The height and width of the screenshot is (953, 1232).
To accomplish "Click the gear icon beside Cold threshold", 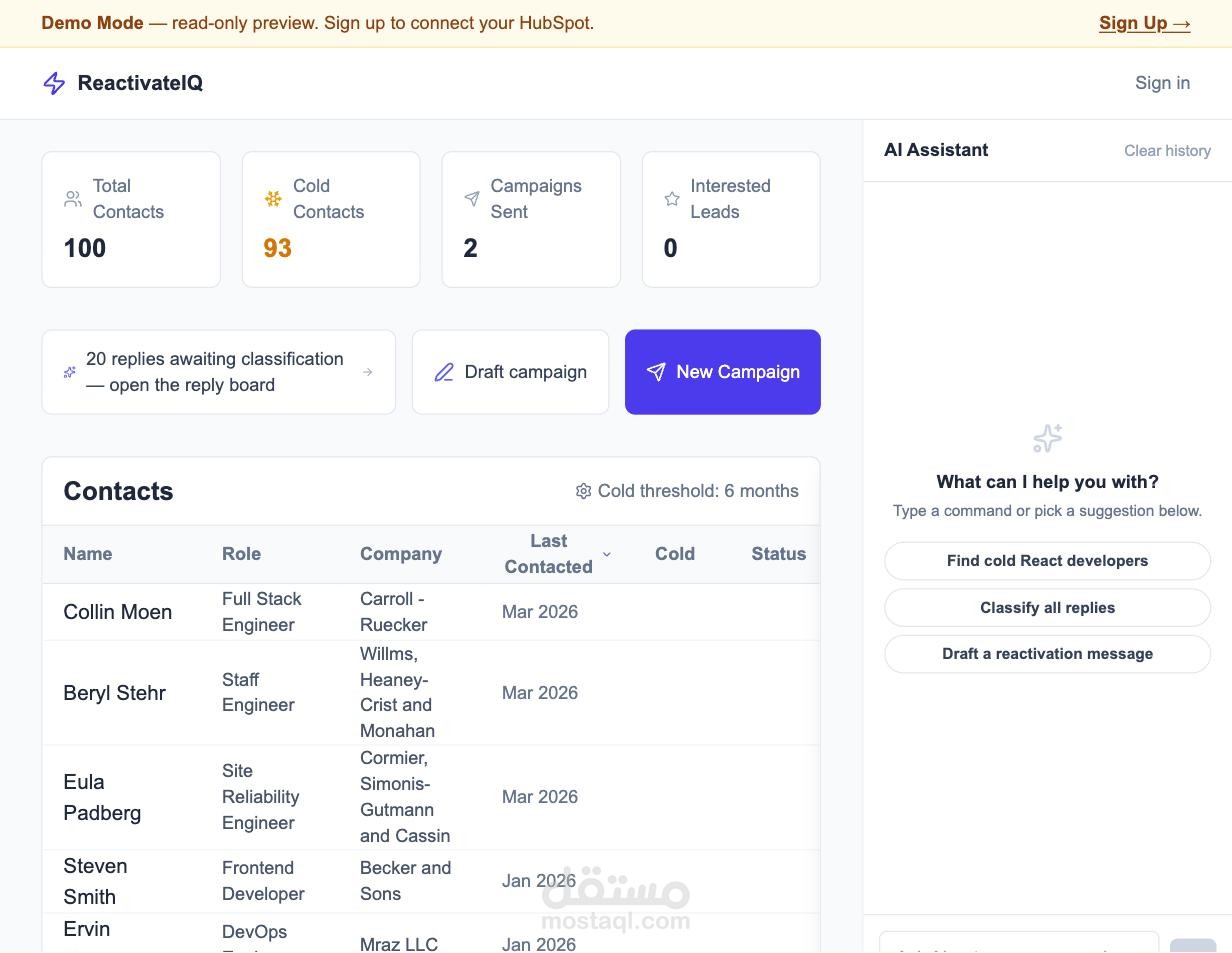I will (x=583, y=491).
